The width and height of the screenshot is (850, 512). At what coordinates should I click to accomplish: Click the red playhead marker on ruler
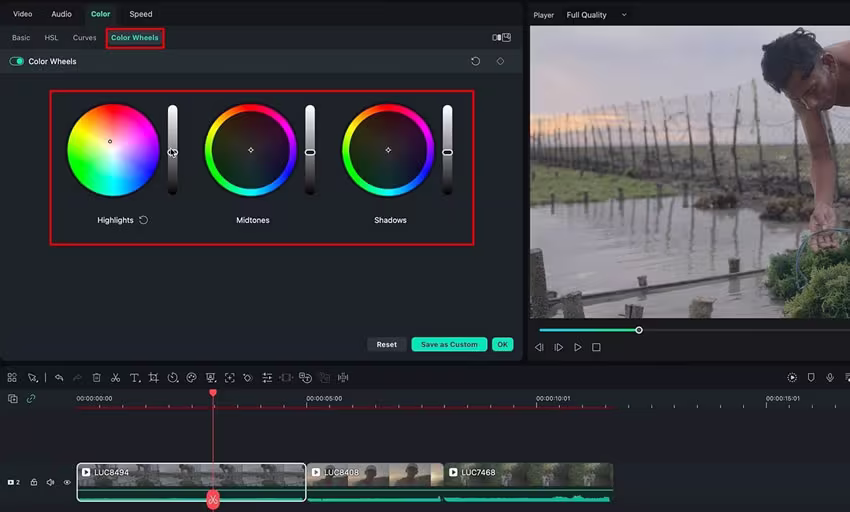click(213, 393)
